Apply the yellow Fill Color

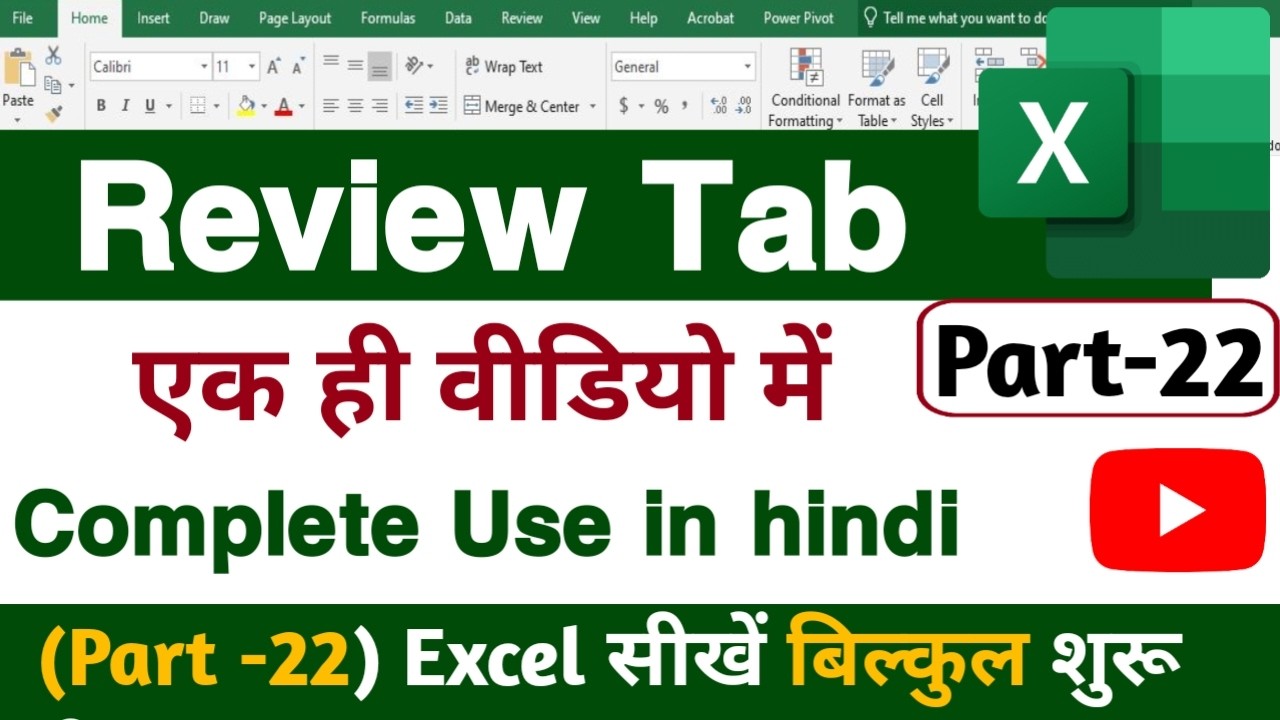click(x=246, y=105)
